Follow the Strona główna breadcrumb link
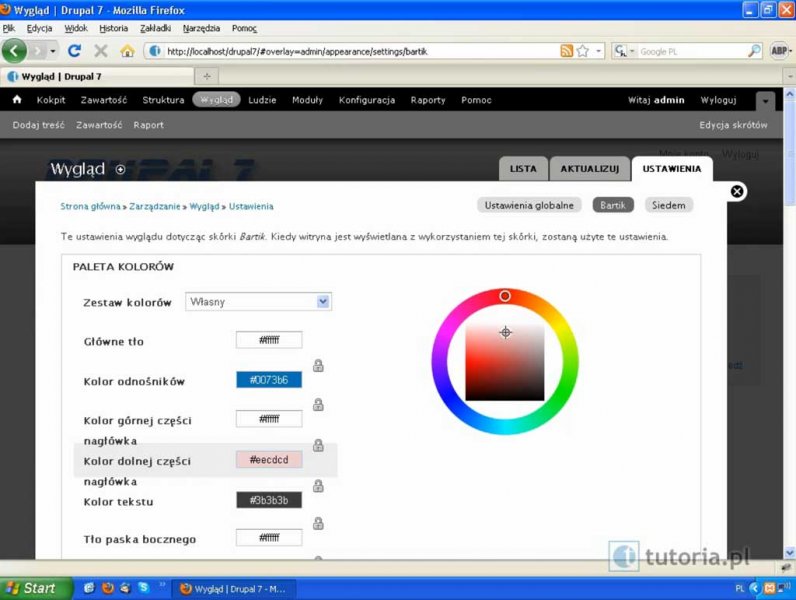This screenshot has height=600, width=796. click(x=90, y=206)
